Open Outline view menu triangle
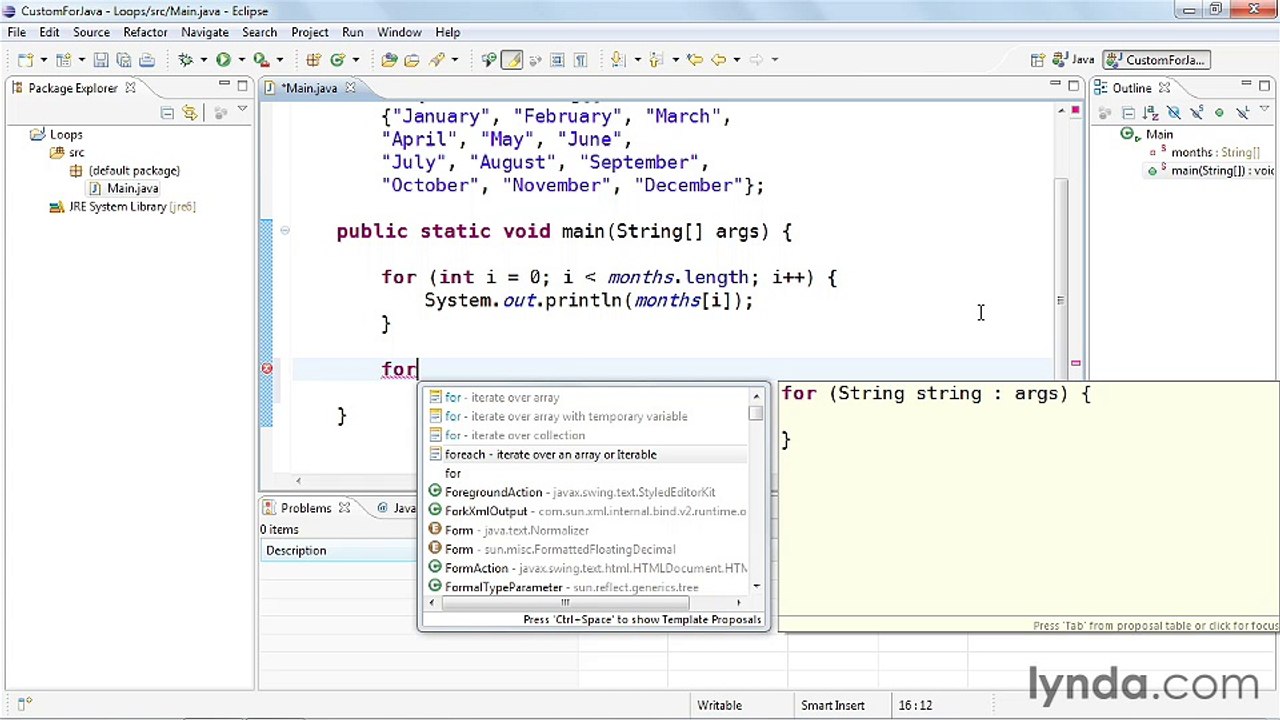Image resolution: width=1280 pixels, height=720 pixels. (1264, 109)
